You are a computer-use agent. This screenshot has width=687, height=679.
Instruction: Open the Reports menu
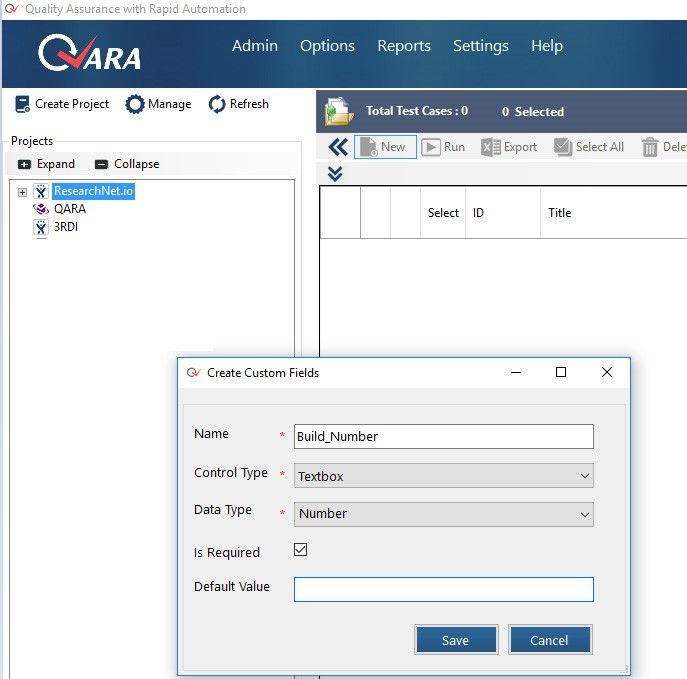pos(404,46)
